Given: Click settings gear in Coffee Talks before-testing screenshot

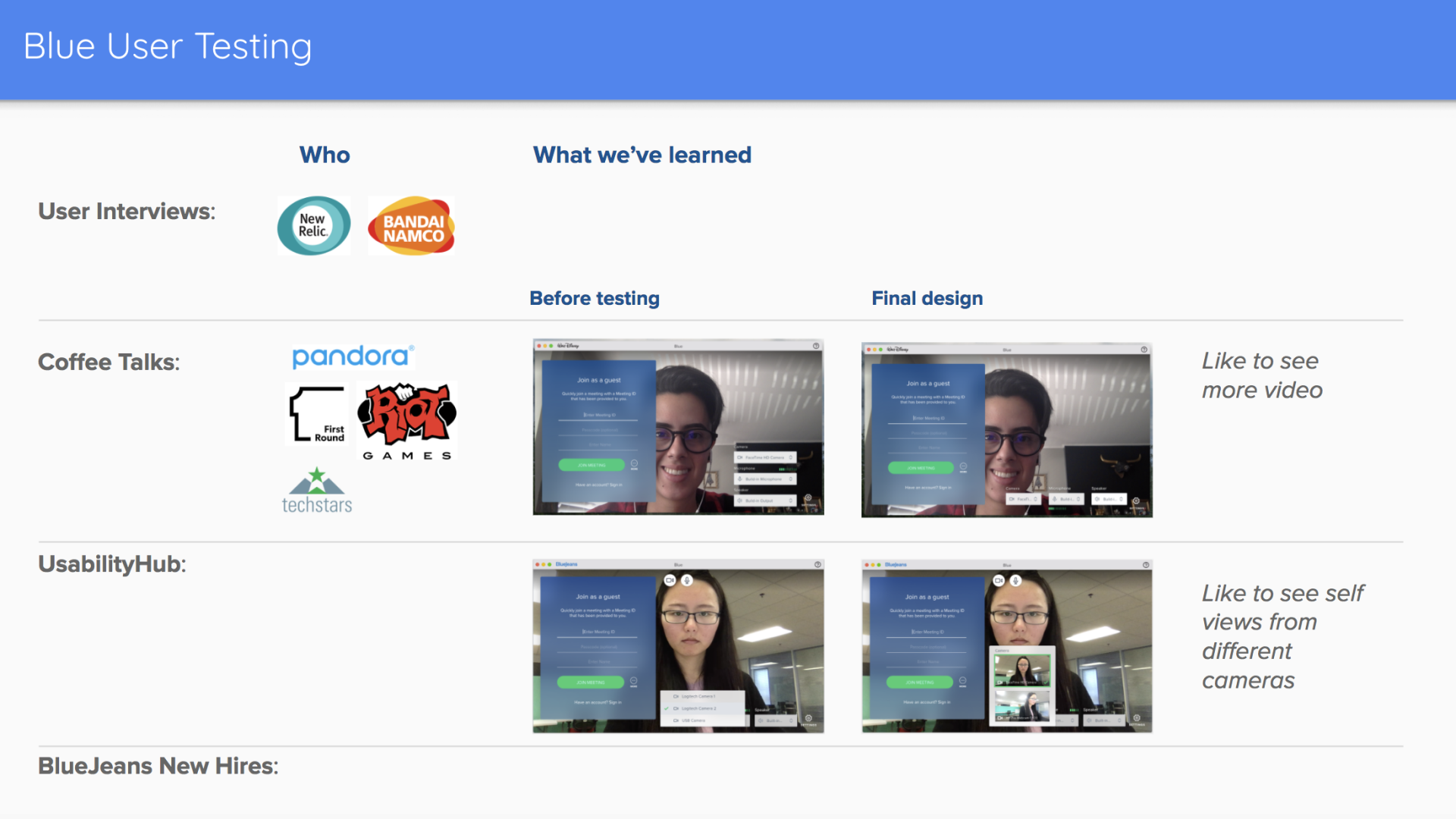Looking at the screenshot, I should 808,499.
